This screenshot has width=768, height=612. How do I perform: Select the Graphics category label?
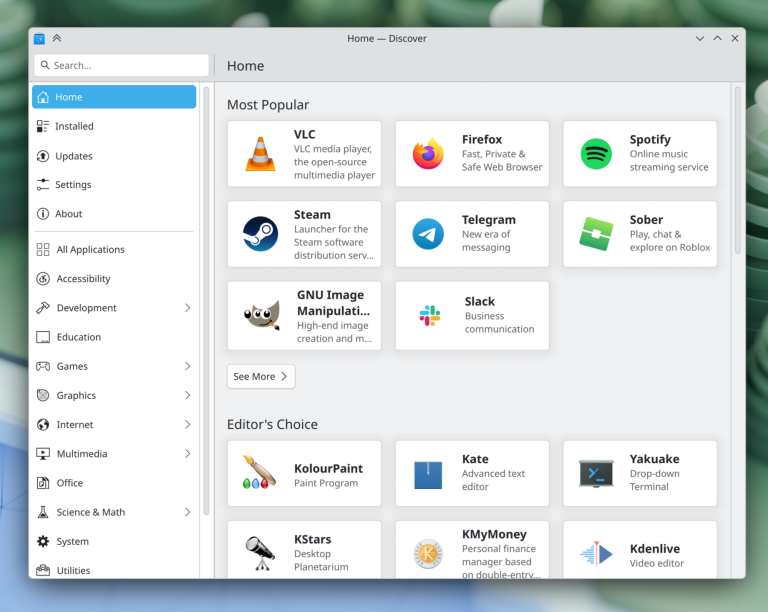[76, 396]
